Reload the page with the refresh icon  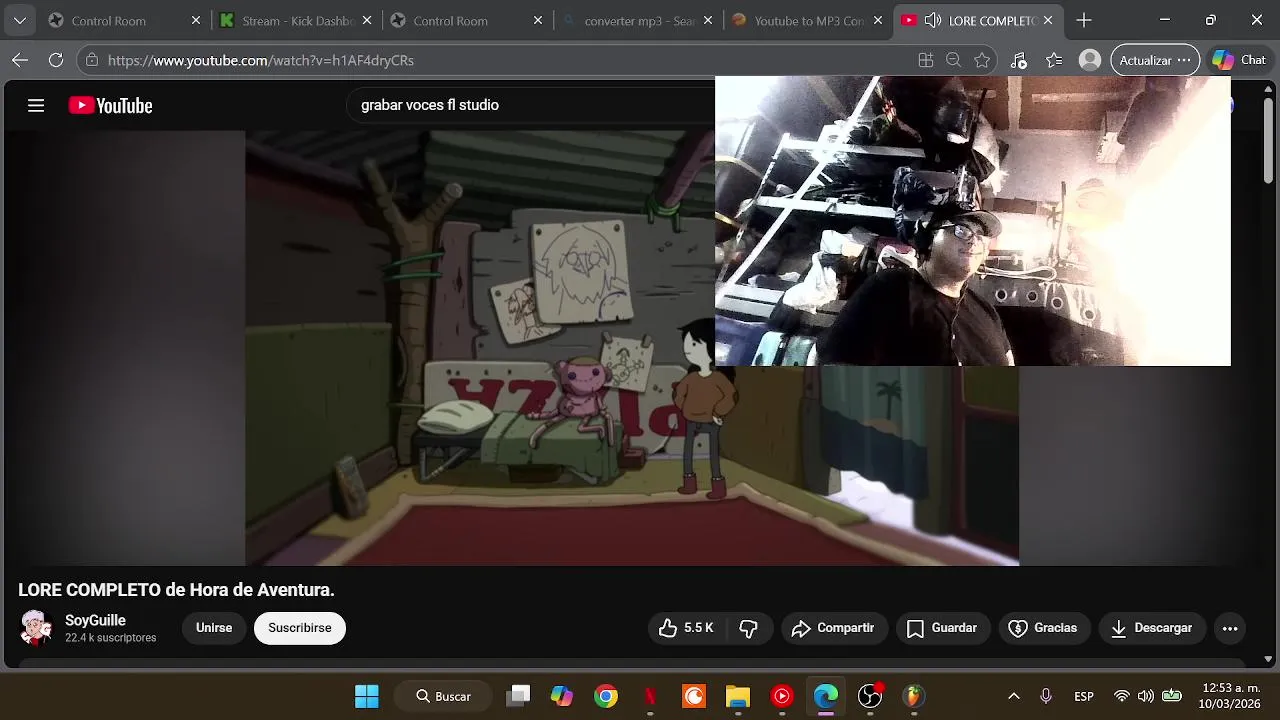coord(56,60)
